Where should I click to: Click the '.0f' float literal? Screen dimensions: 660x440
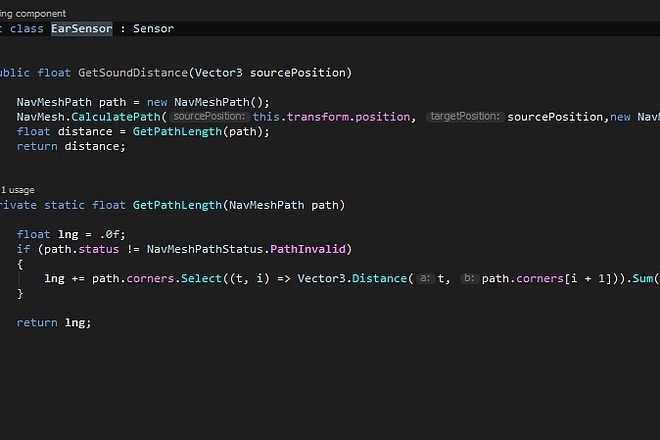pyautogui.click(x=109, y=234)
